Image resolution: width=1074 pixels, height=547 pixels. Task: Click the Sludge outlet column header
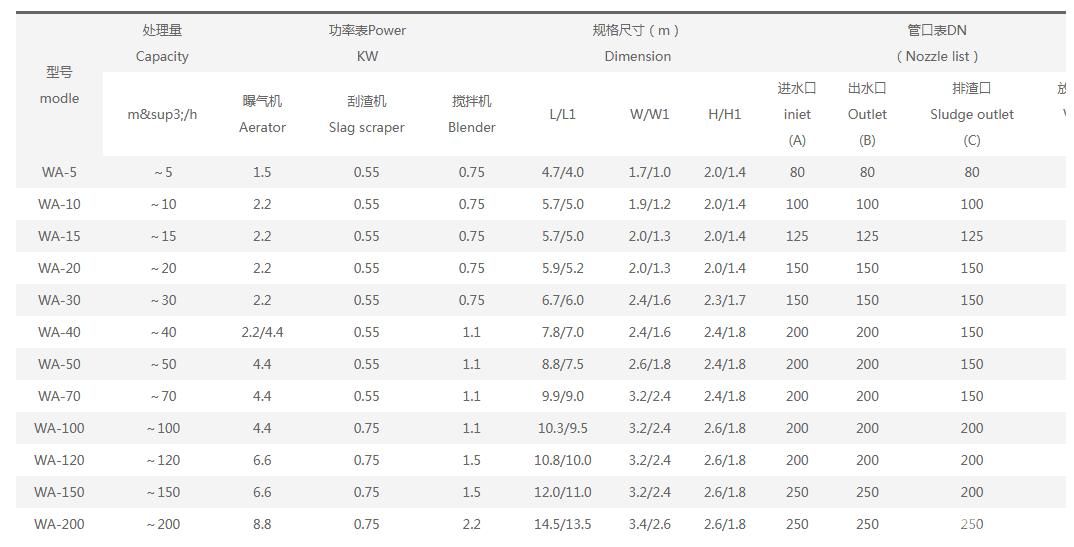click(971, 114)
